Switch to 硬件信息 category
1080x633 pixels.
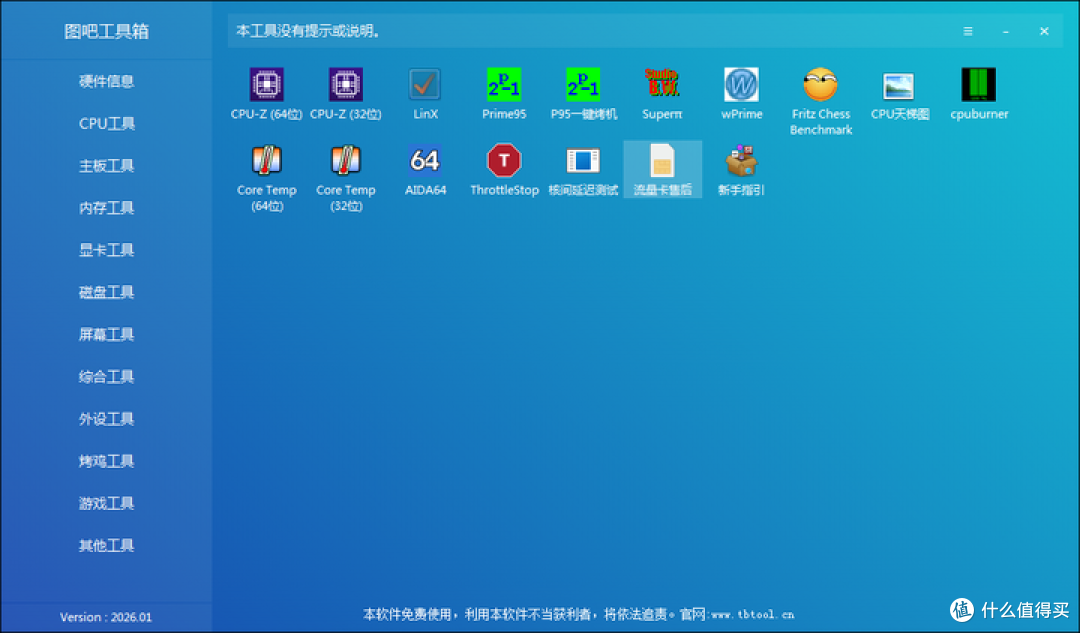106,81
